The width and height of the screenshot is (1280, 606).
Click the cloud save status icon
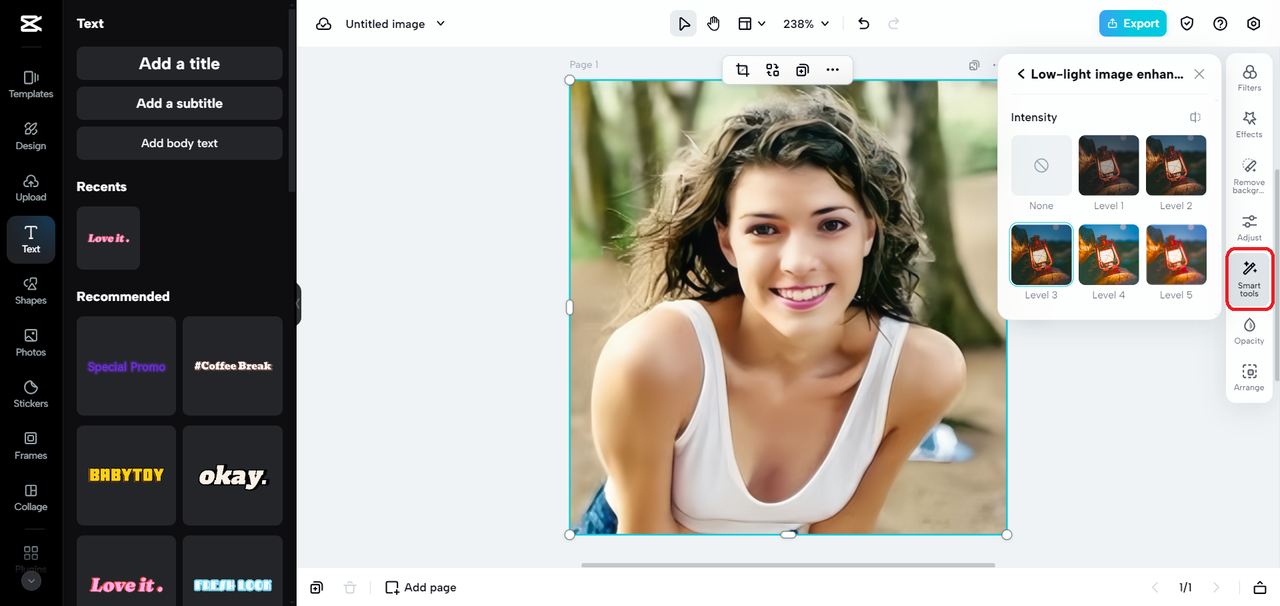coord(323,24)
